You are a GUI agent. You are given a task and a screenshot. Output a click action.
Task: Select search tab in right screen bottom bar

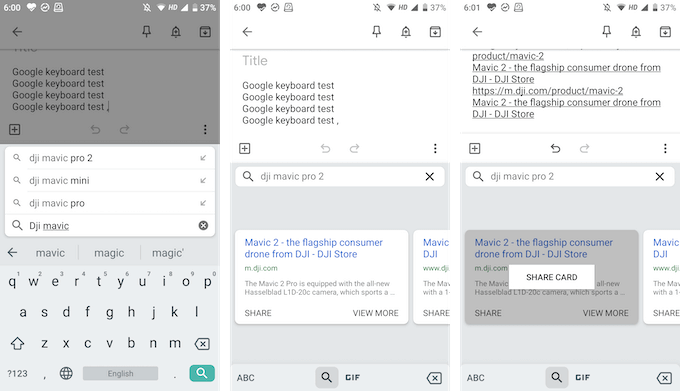[556, 378]
